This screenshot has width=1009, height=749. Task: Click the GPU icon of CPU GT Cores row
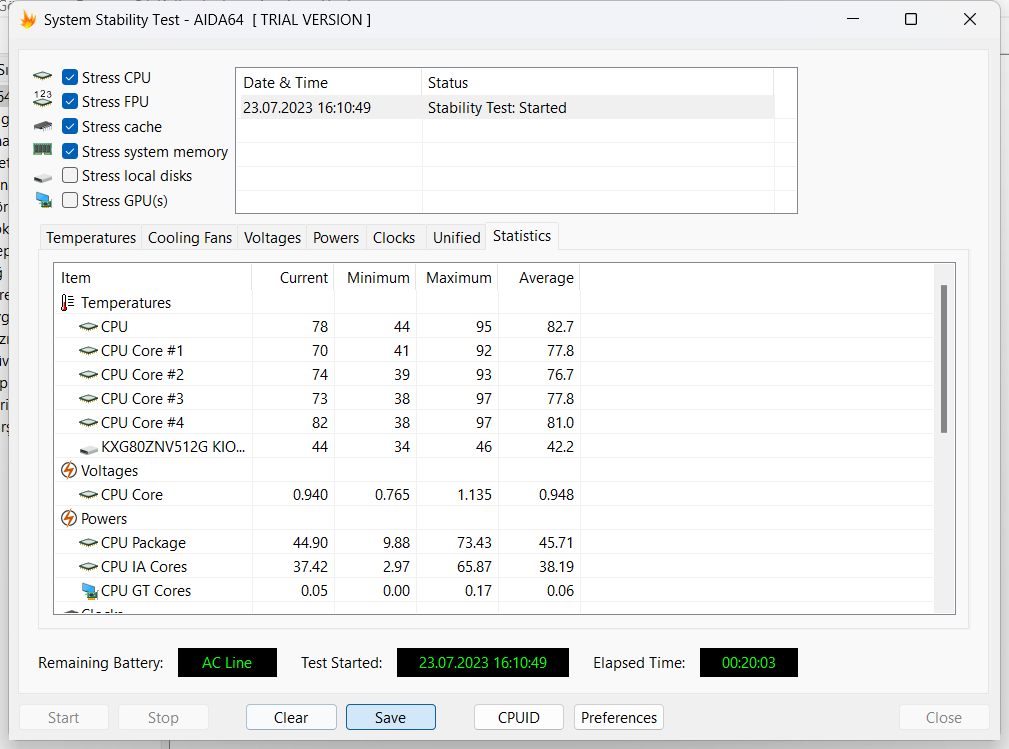point(89,591)
